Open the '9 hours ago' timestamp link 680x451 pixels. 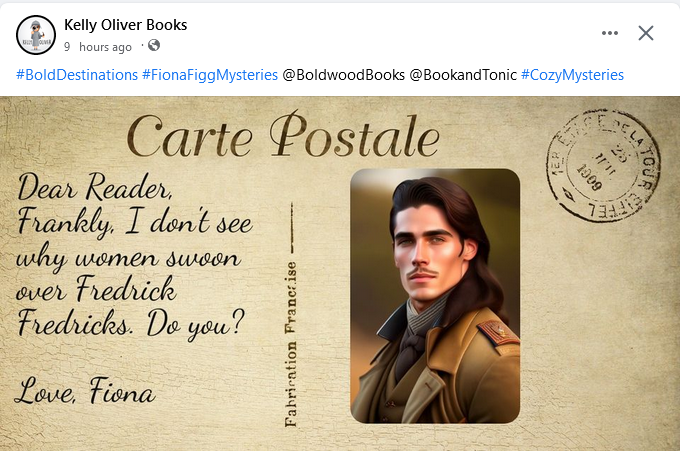click(98, 47)
